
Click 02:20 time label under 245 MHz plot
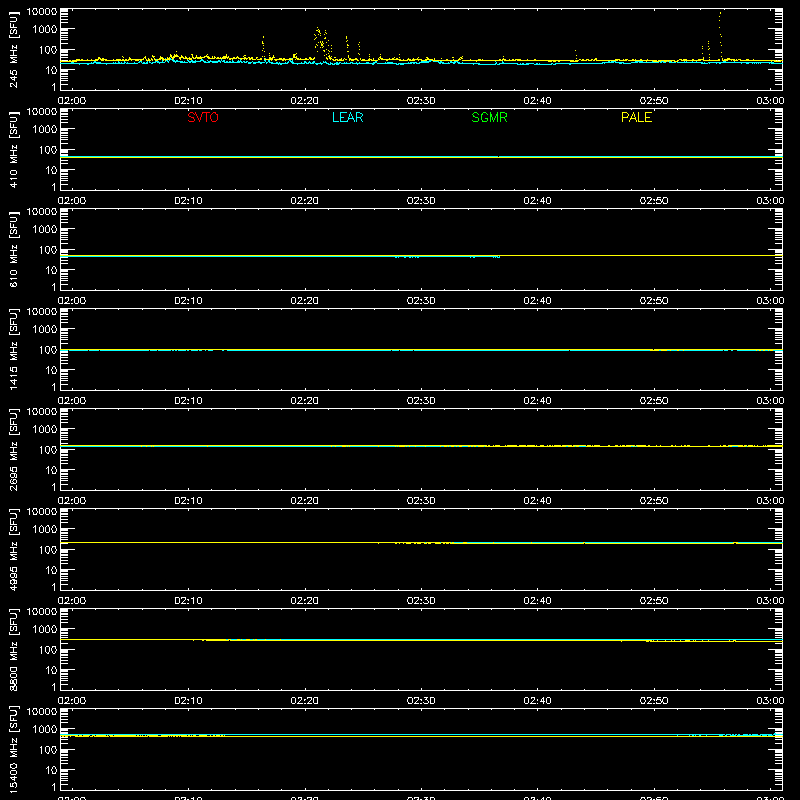point(305,101)
